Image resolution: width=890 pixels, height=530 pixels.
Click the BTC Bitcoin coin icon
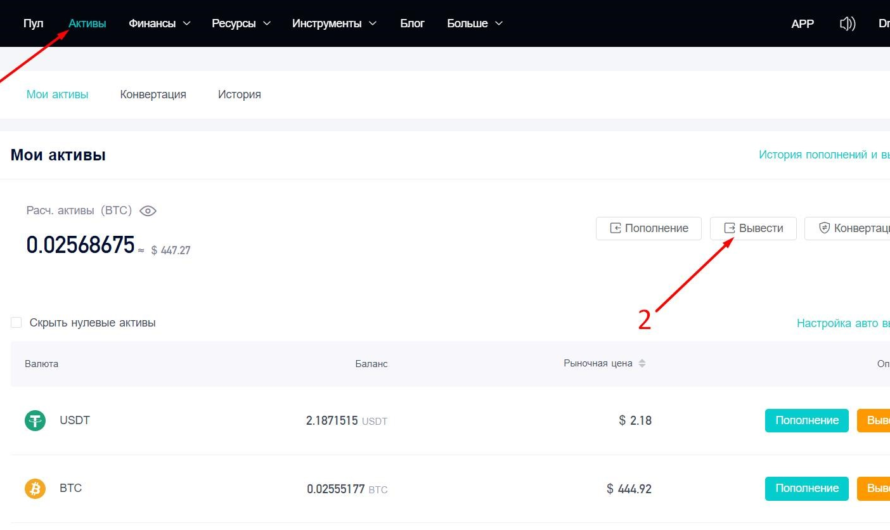(x=35, y=489)
